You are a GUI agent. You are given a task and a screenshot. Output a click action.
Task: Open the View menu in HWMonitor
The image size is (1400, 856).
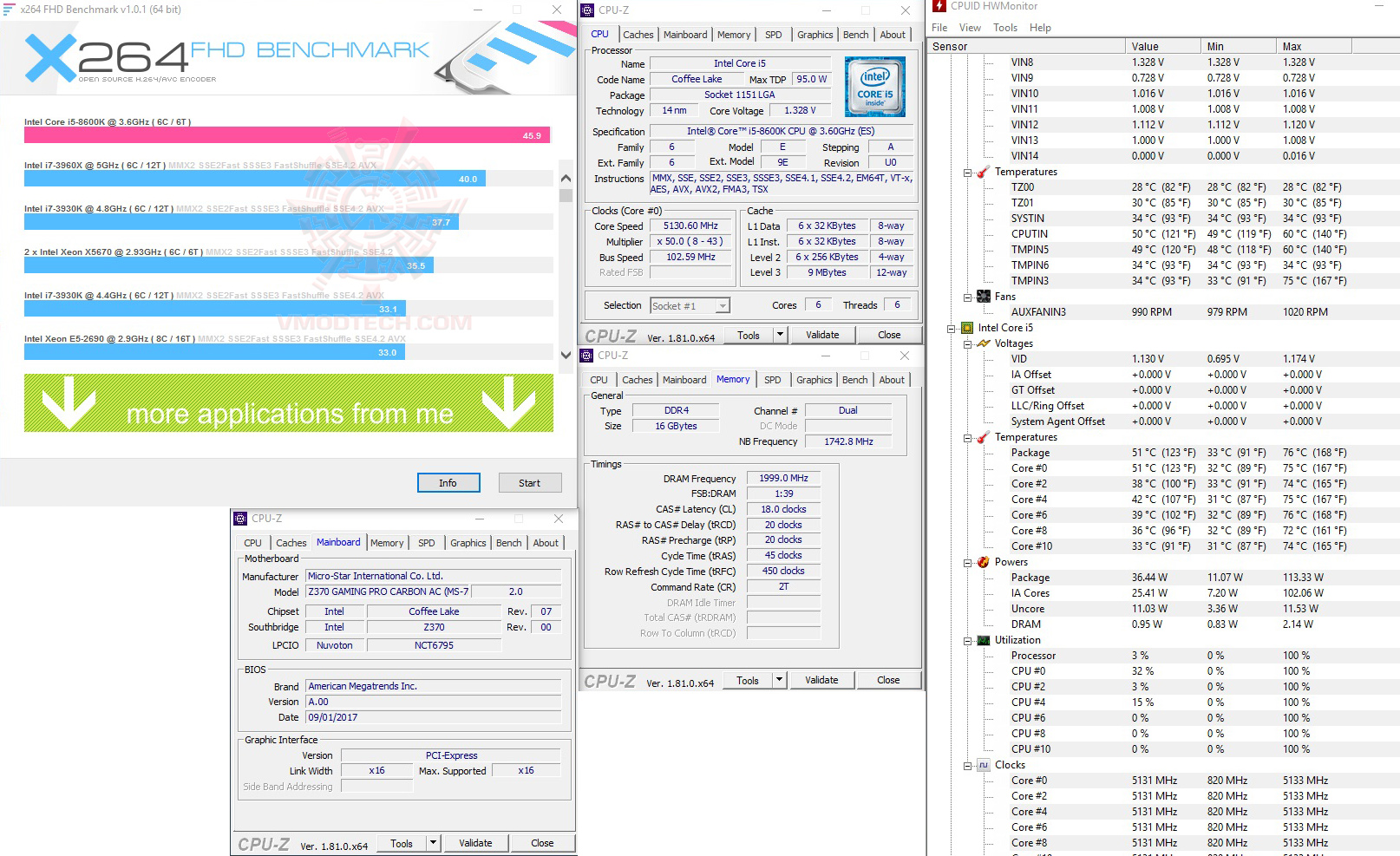[x=970, y=28]
